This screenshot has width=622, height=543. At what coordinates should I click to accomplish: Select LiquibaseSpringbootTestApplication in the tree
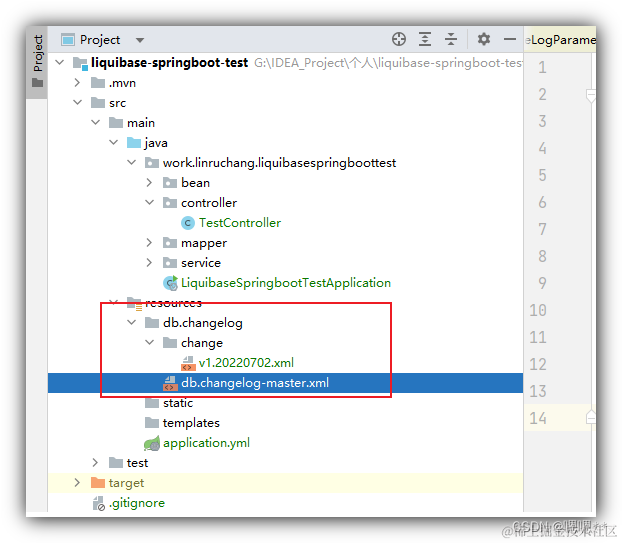[x=286, y=283]
